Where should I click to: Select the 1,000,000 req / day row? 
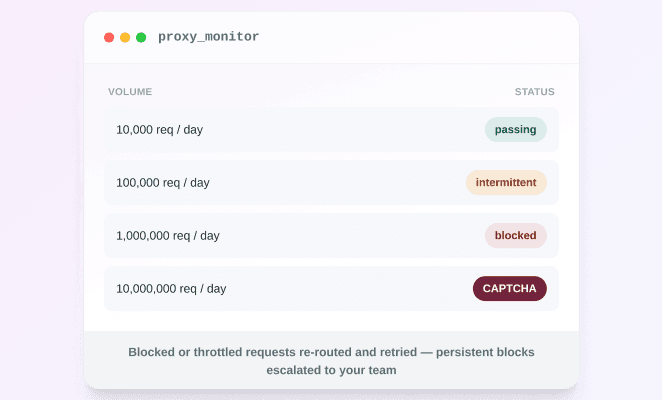[331, 236]
